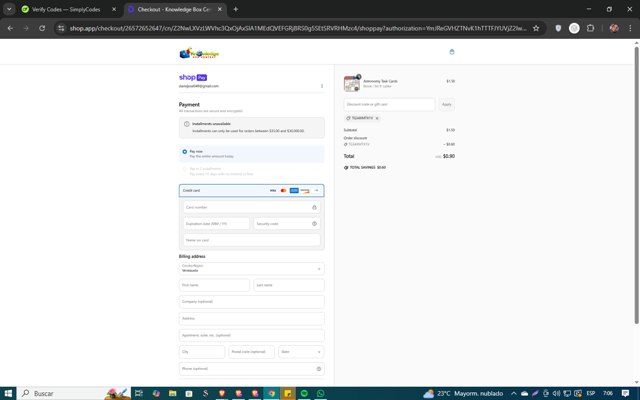Go forward in browser history
Viewport: 640px width, 400px height.
point(26,28)
